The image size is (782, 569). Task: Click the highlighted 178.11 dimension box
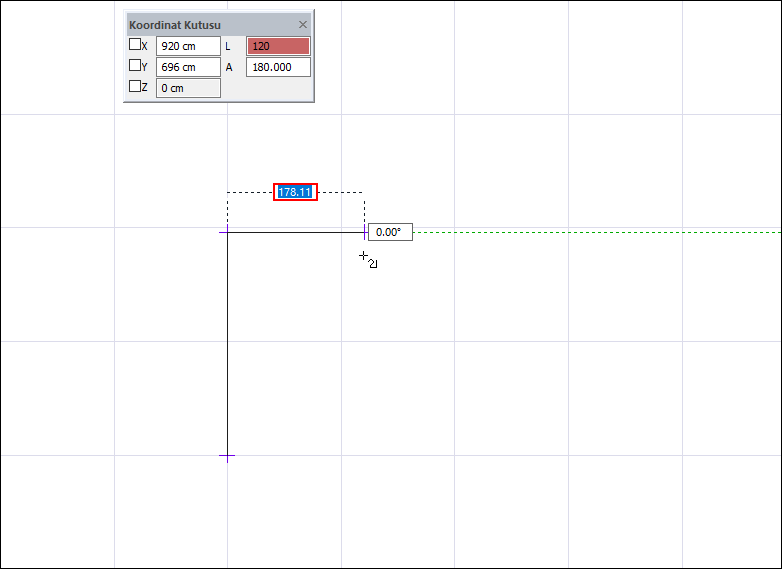click(x=295, y=192)
